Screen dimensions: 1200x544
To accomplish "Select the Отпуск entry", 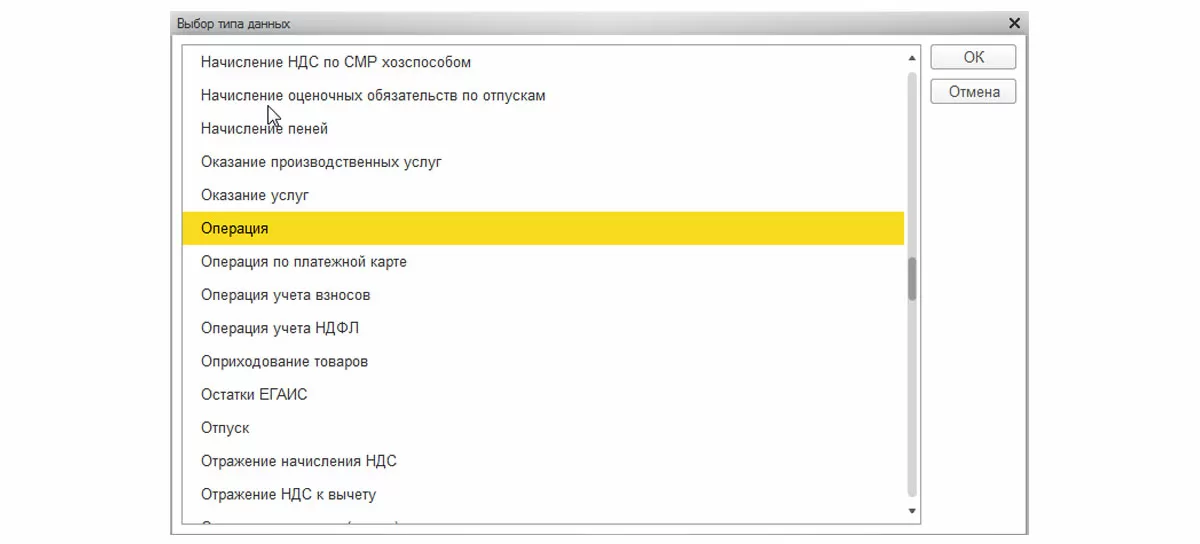I will (225, 428).
